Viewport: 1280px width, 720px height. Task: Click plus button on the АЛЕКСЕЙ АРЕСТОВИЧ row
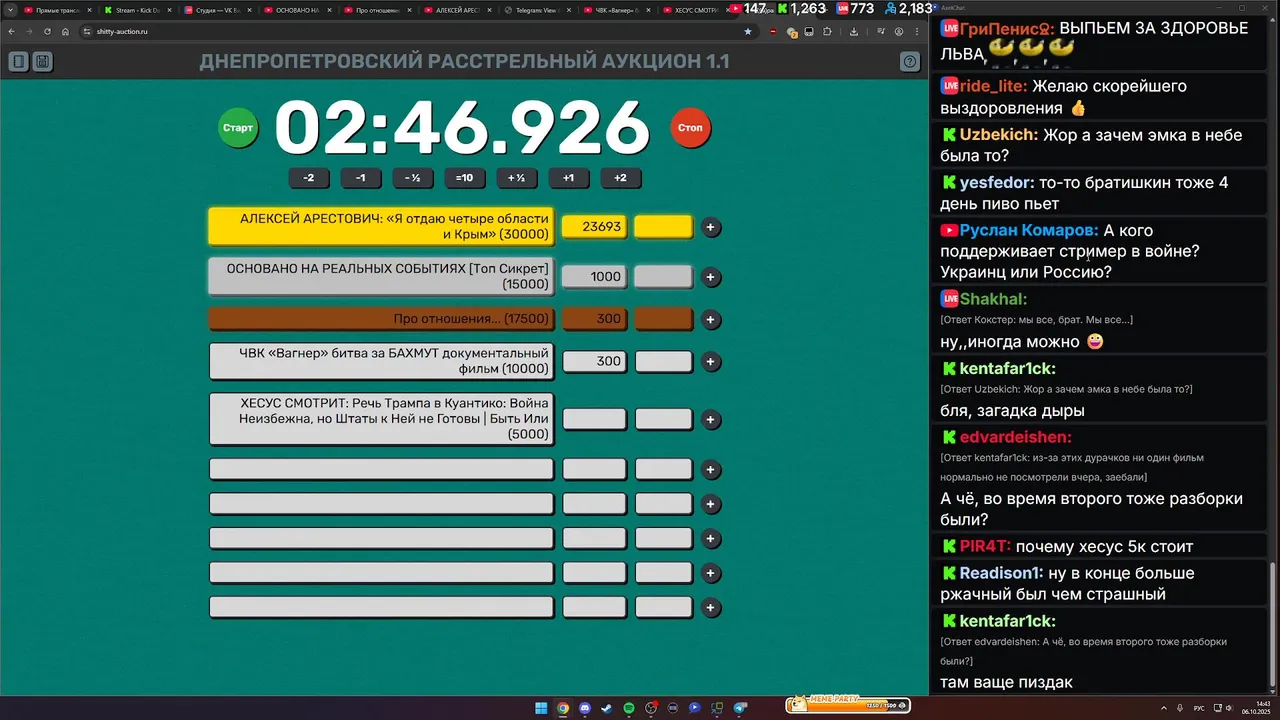coord(711,227)
